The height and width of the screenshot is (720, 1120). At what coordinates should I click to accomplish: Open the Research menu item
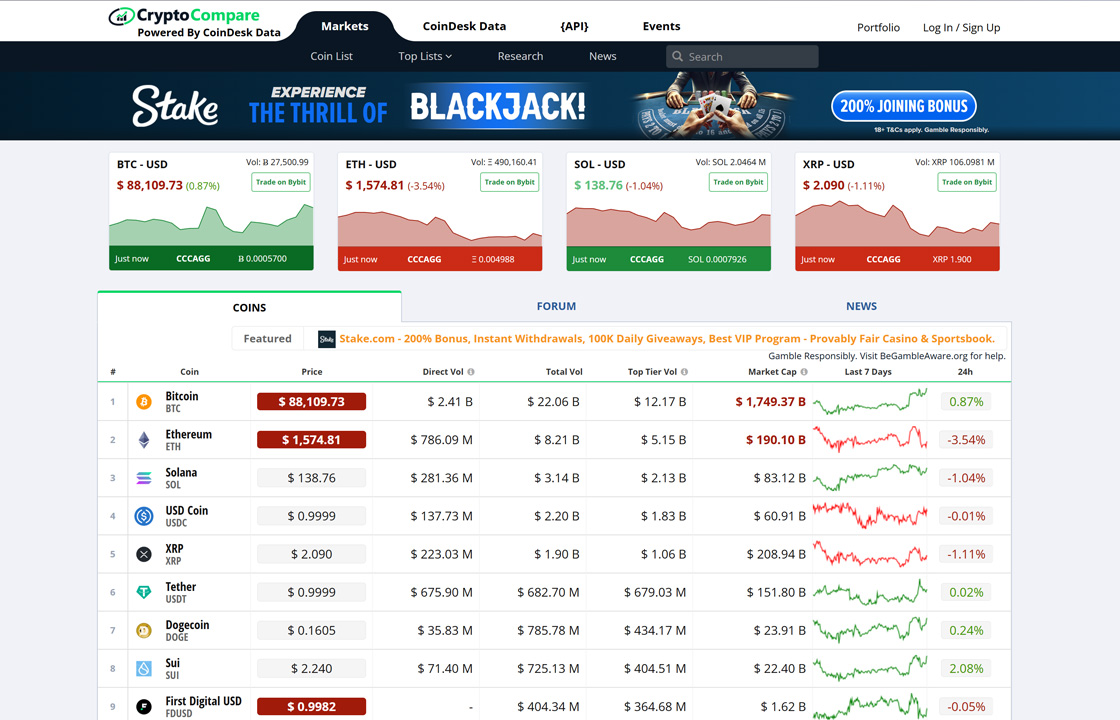coord(520,56)
